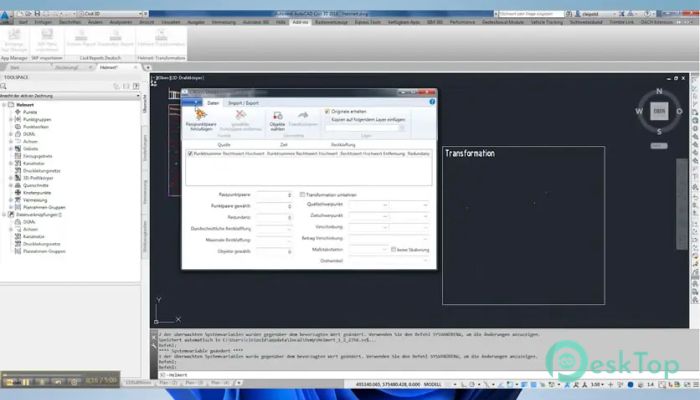
Task: Click the Passpunktpaare value field
Action: [x=274, y=194]
